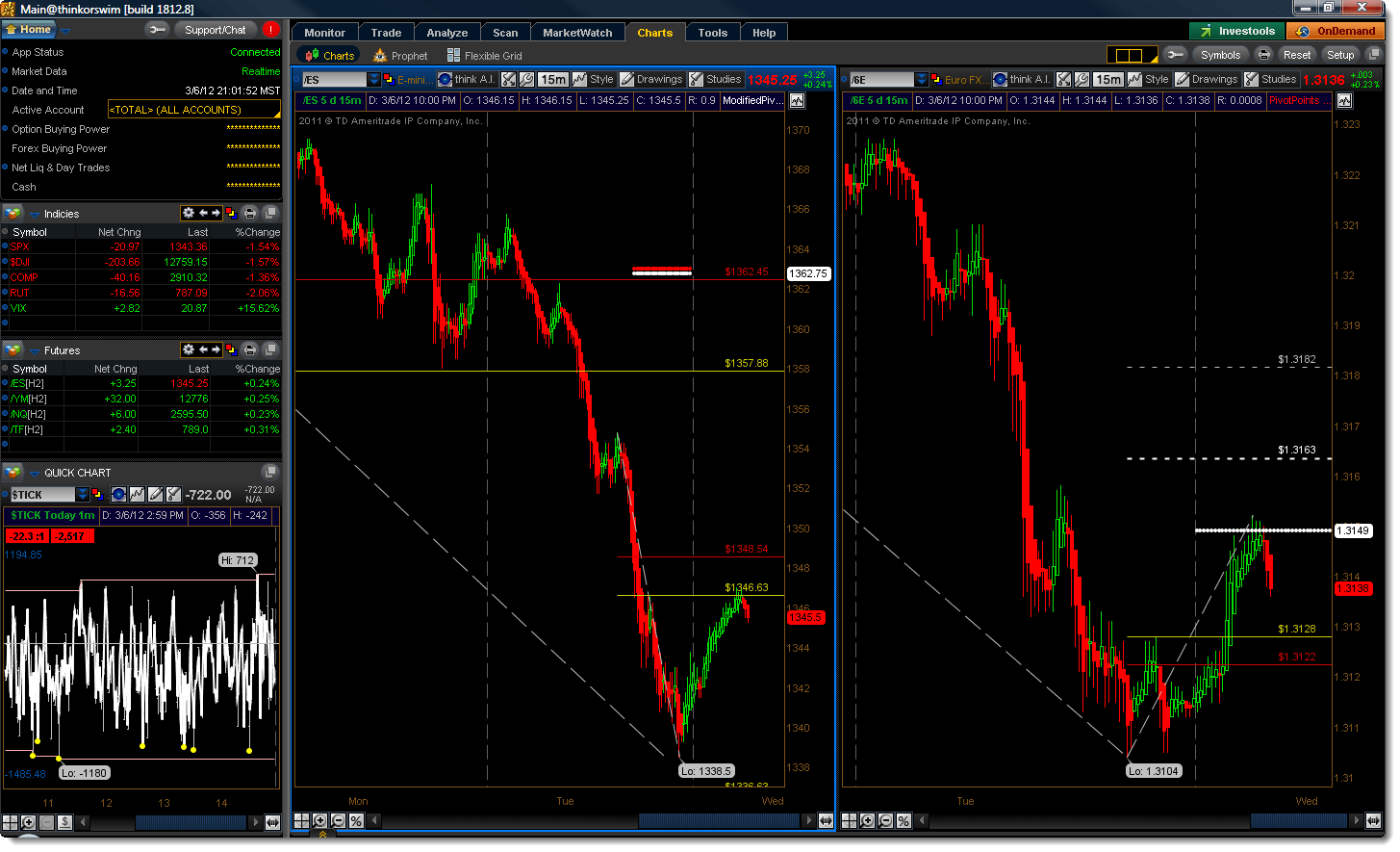Toggle the blue dot for /YM[H2] row
Viewport: 1400px width, 852px height.
5,399
